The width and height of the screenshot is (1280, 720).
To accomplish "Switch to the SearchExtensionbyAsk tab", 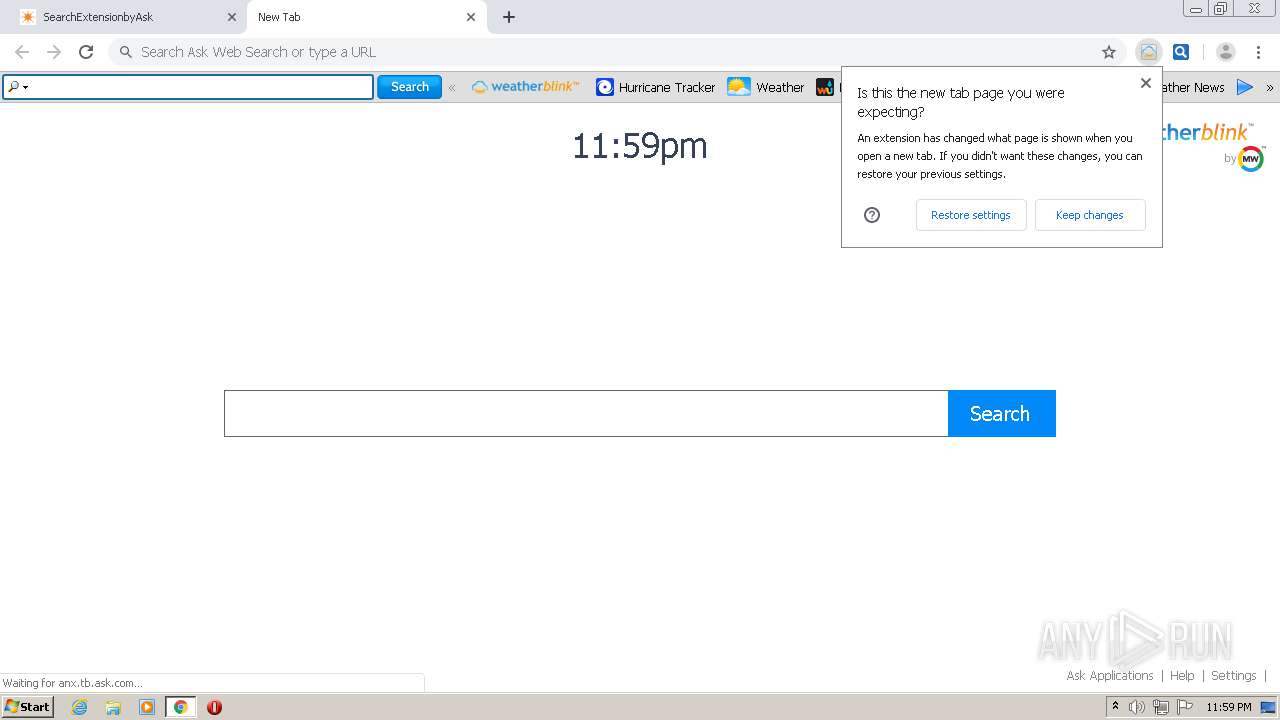I will (123, 17).
